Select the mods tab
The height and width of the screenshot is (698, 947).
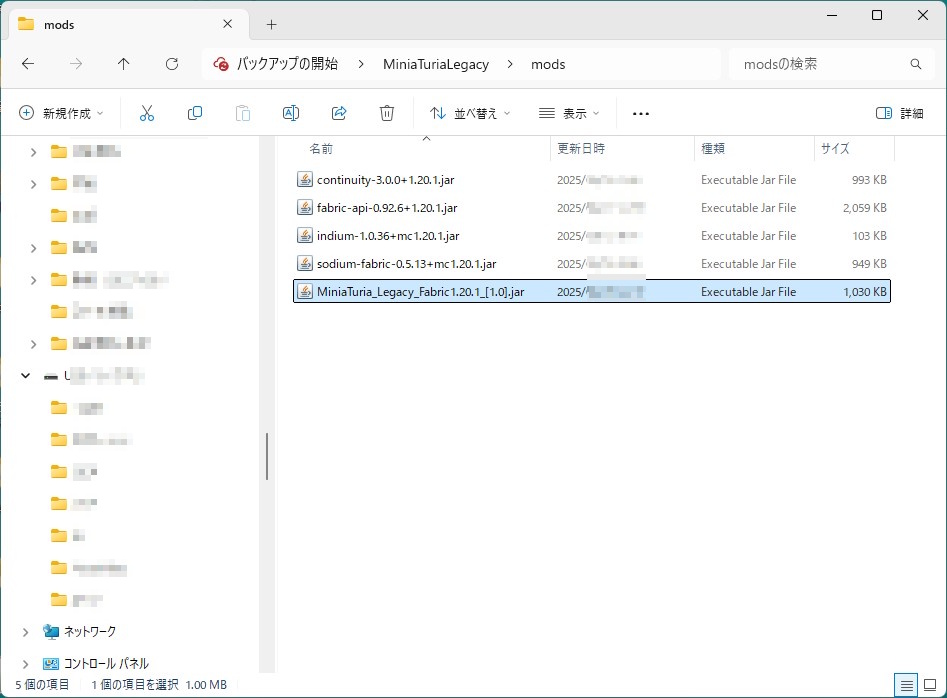point(129,25)
